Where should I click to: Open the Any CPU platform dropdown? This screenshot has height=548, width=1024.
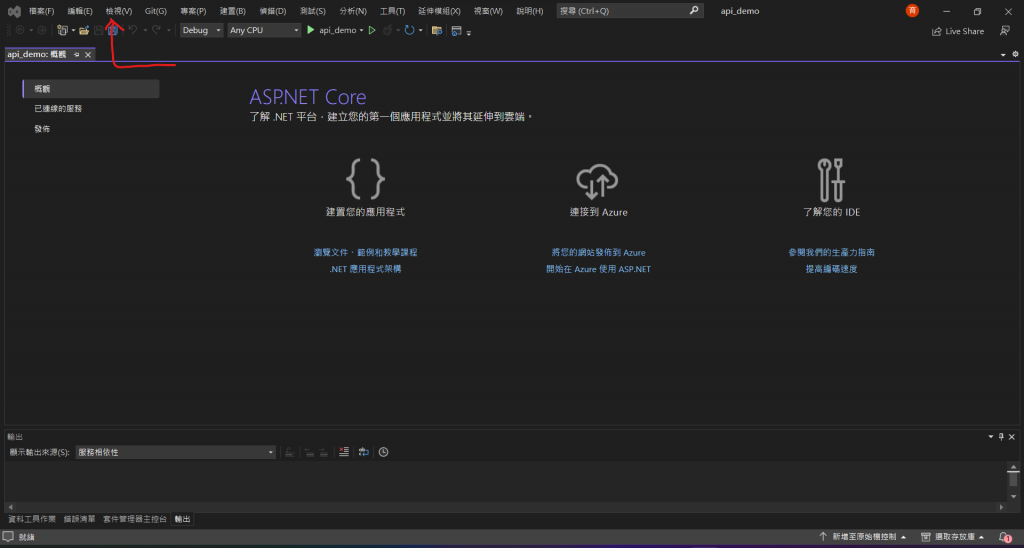click(264, 30)
